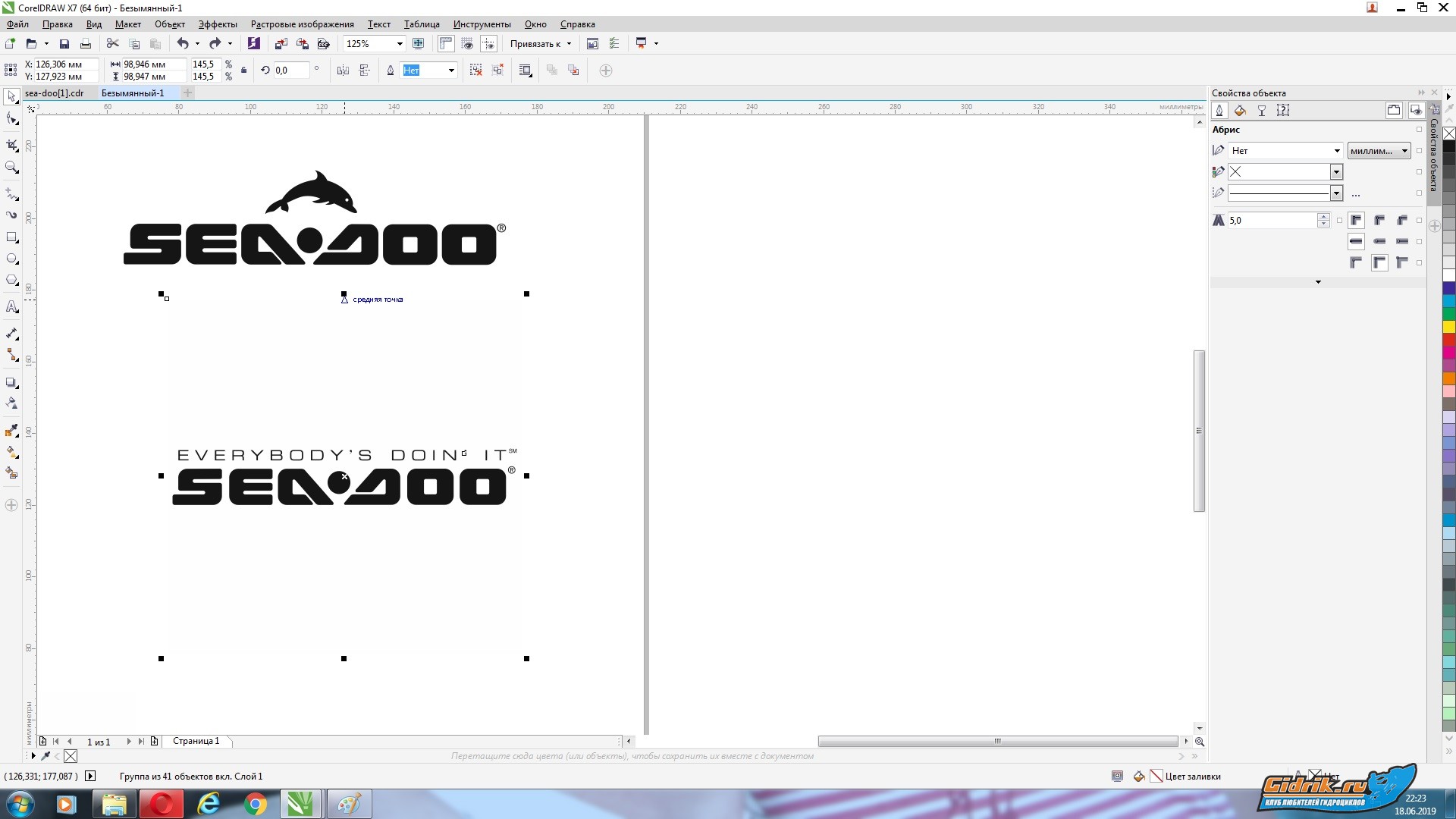Click the rotation angle input field
The width and height of the screenshot is (1456, 819).
coord(291,71)
